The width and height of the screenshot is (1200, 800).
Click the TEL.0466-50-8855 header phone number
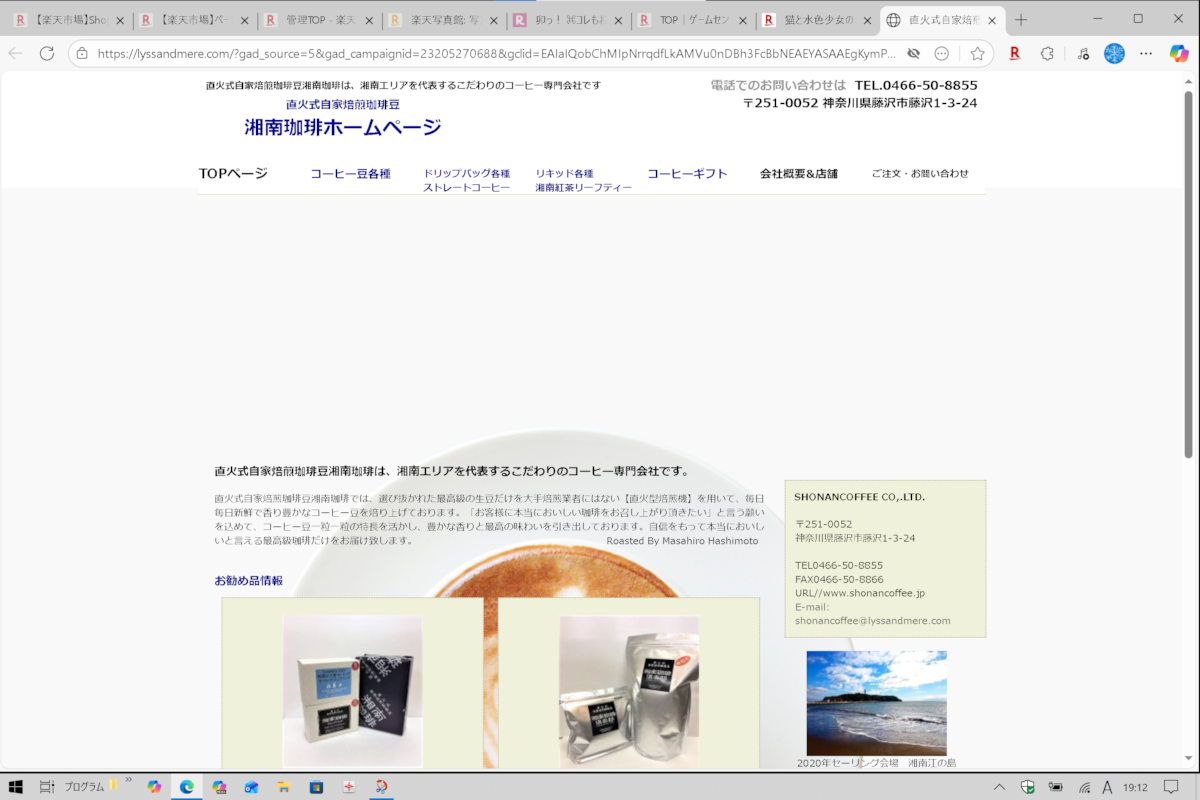click(916, 86)
